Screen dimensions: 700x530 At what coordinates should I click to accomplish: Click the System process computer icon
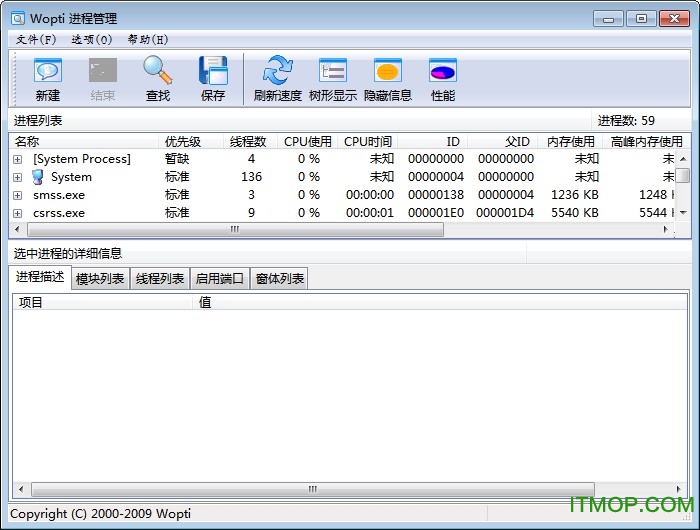pos(38,177)
